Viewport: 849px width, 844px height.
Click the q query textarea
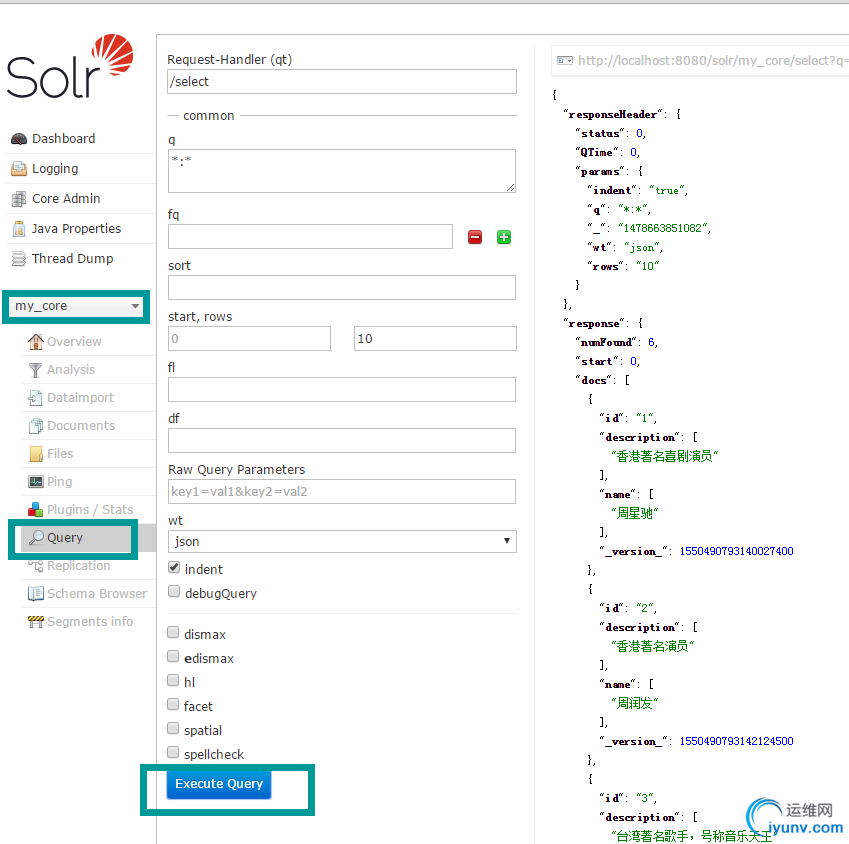[342, 171]
